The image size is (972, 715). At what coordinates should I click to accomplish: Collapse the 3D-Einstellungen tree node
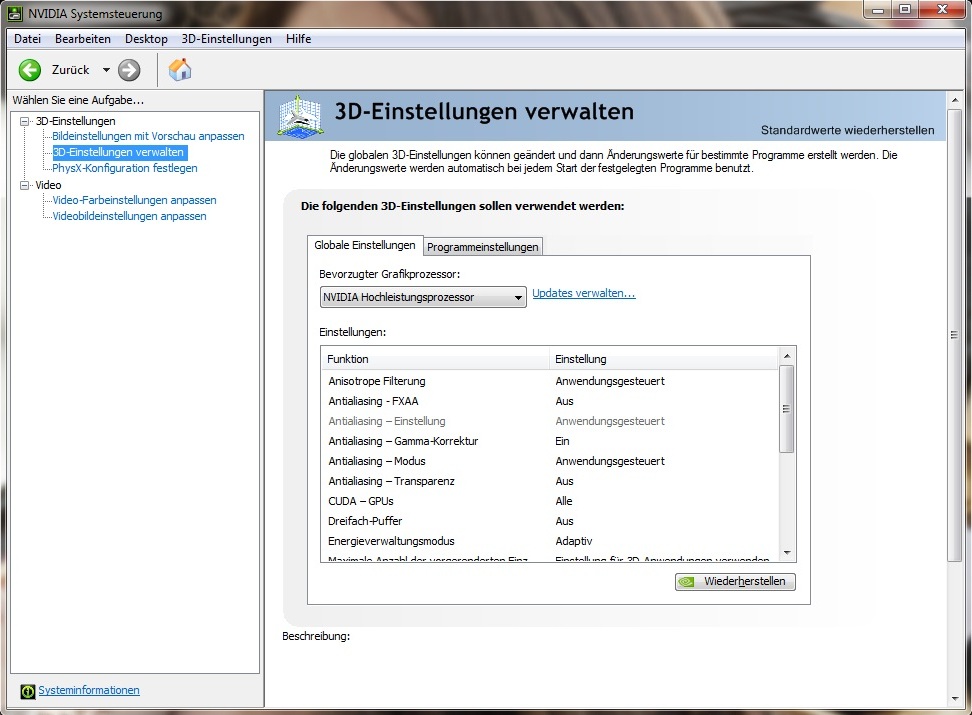[25, 121]
